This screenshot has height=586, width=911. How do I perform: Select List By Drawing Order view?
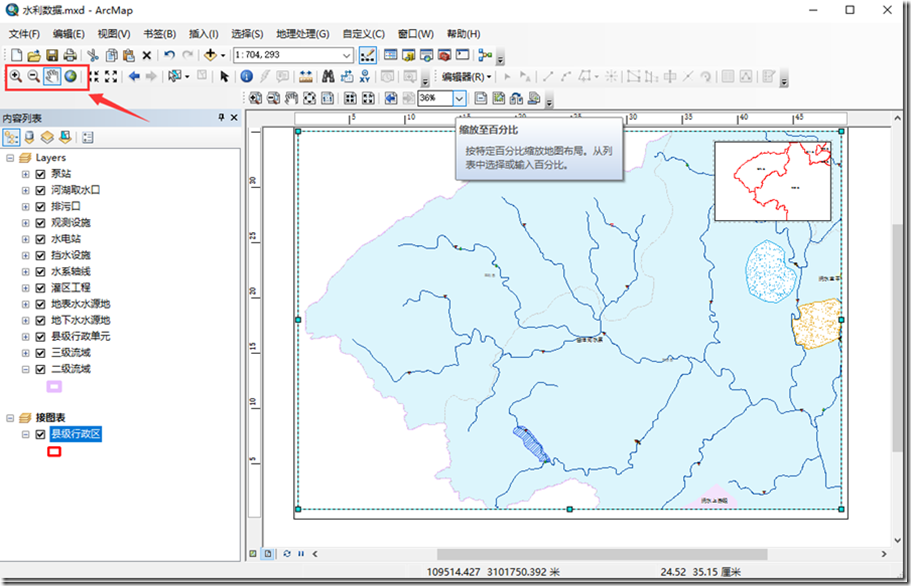coord(11,138)
